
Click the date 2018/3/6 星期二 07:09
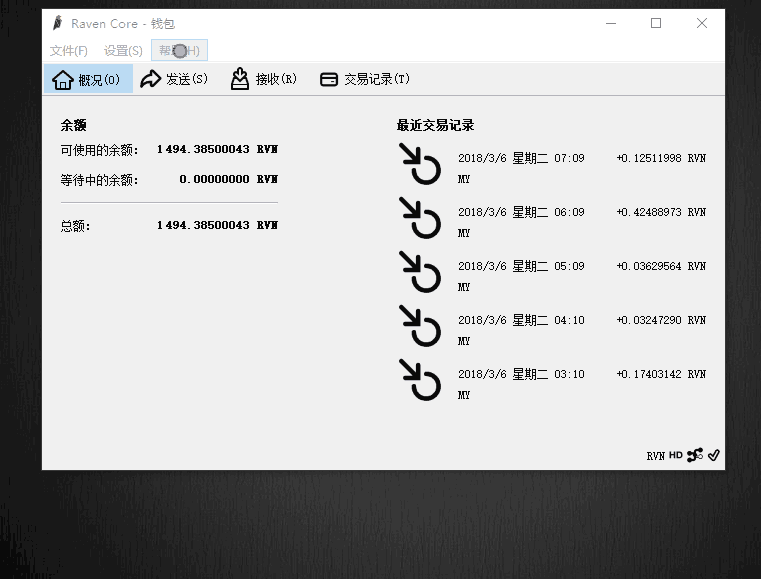(x=521, y=158)
